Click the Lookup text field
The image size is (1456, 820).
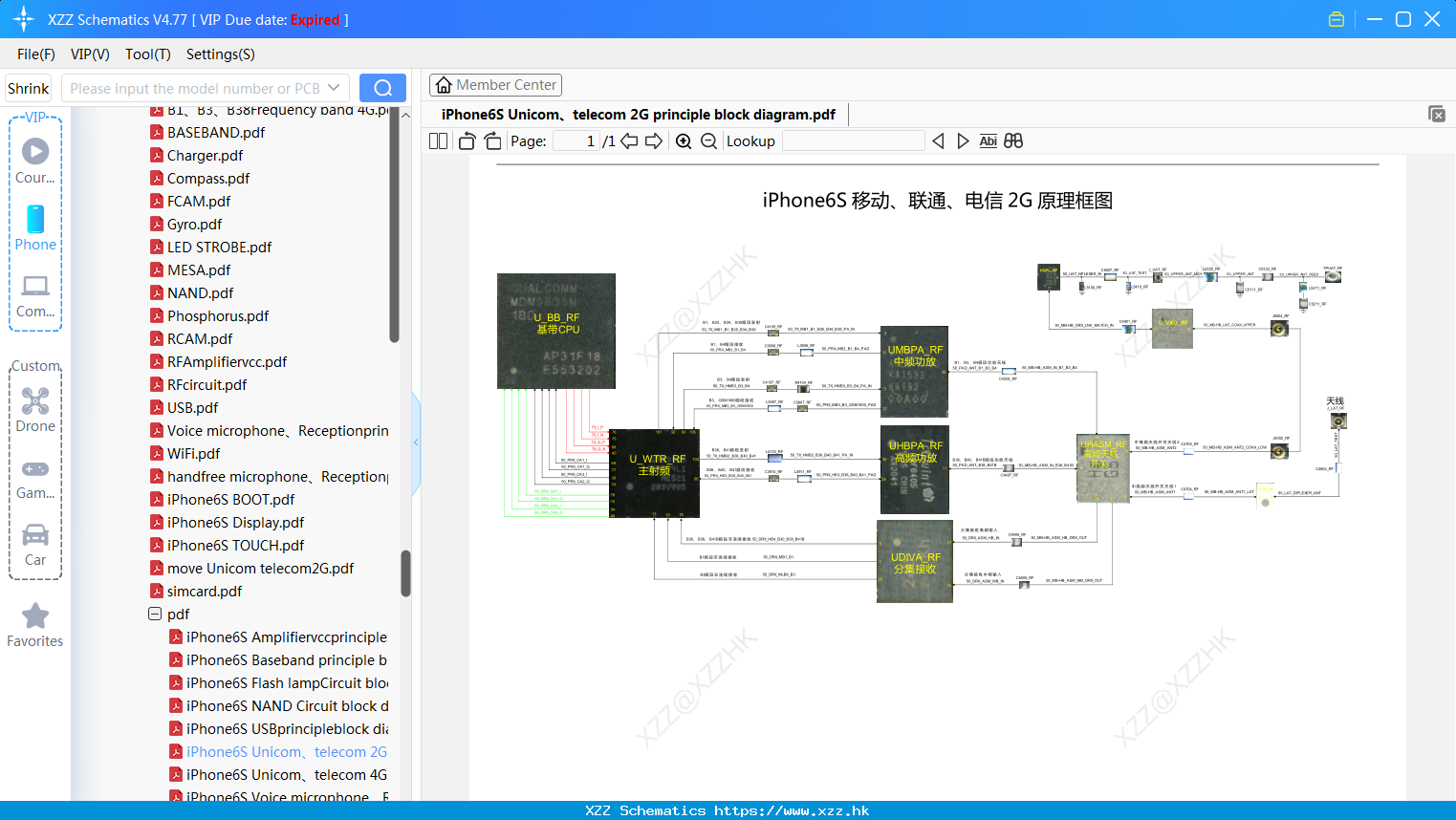[x=853, y=140]
